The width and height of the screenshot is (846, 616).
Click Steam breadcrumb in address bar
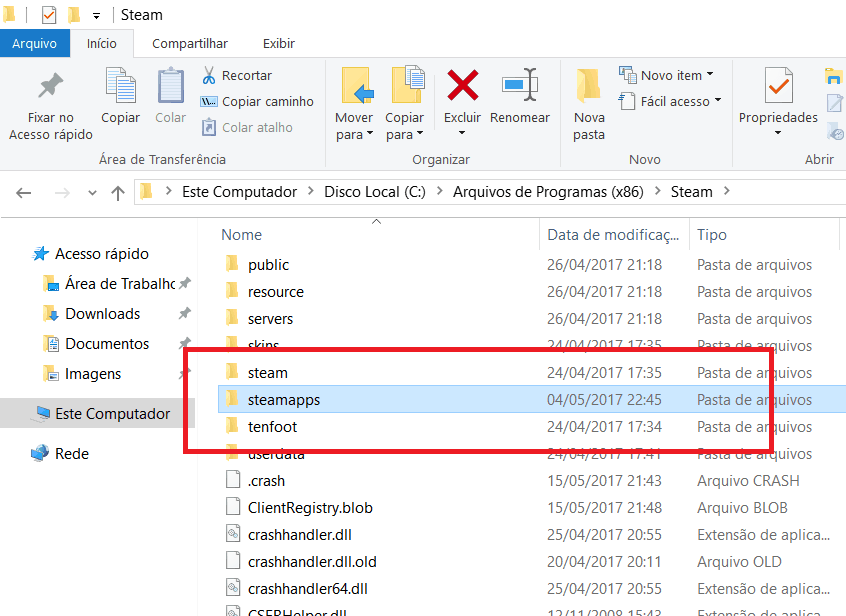coord(692,191)
